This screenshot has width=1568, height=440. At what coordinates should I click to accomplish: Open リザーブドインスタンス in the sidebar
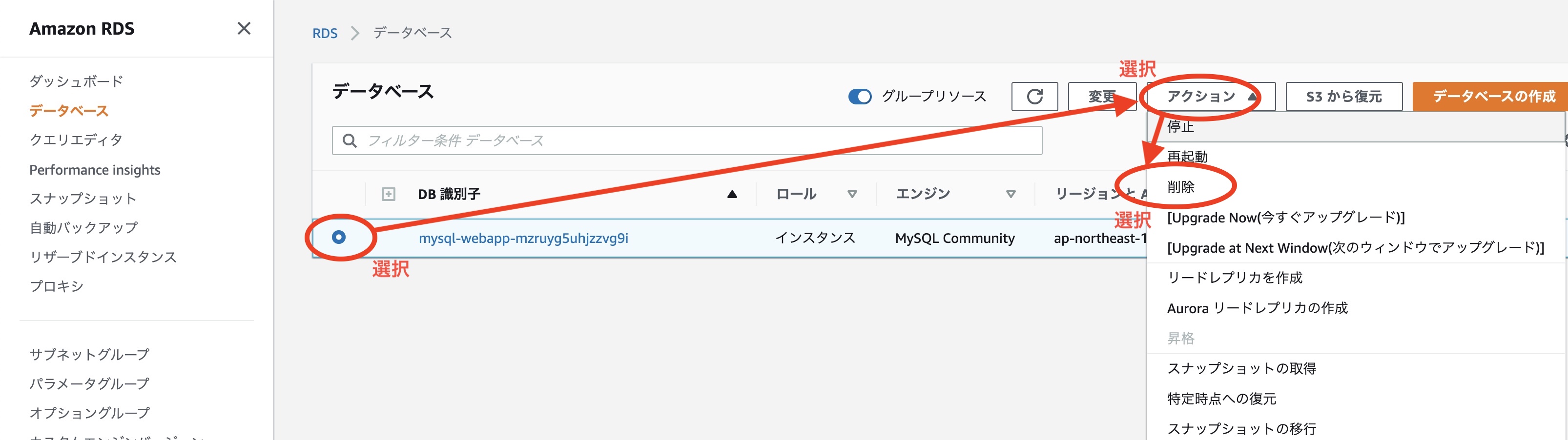(x=103, y=257)
